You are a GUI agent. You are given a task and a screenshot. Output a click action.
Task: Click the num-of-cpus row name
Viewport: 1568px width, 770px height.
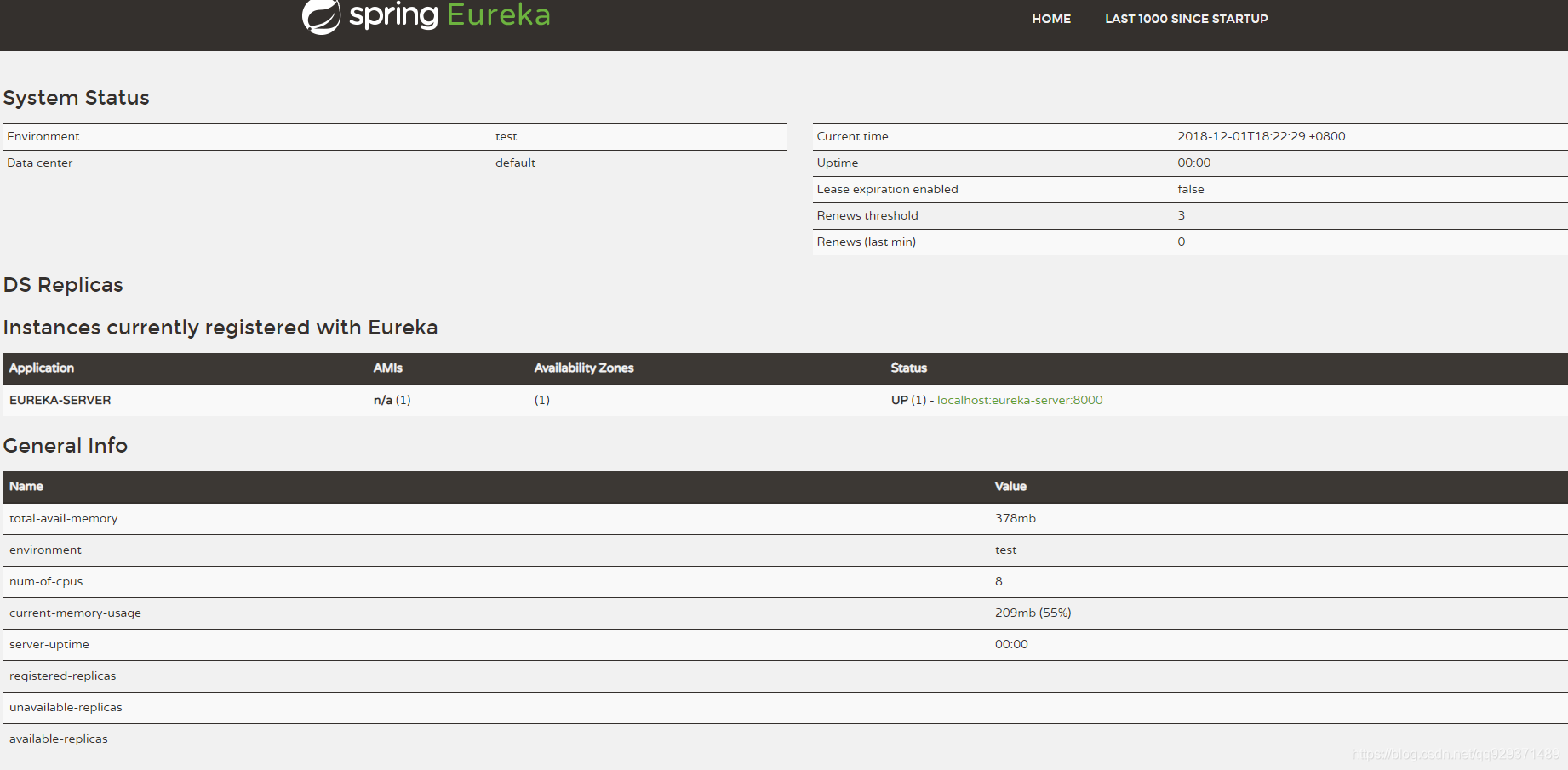pos(46,581)
